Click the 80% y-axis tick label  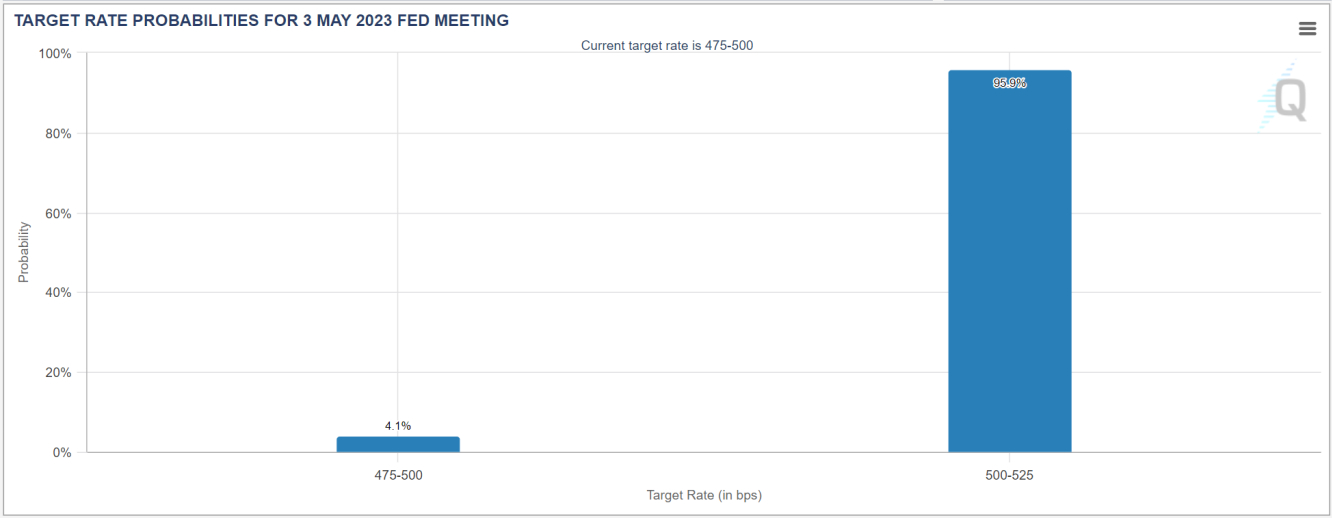pyautogui.click(x=58, y=133)
